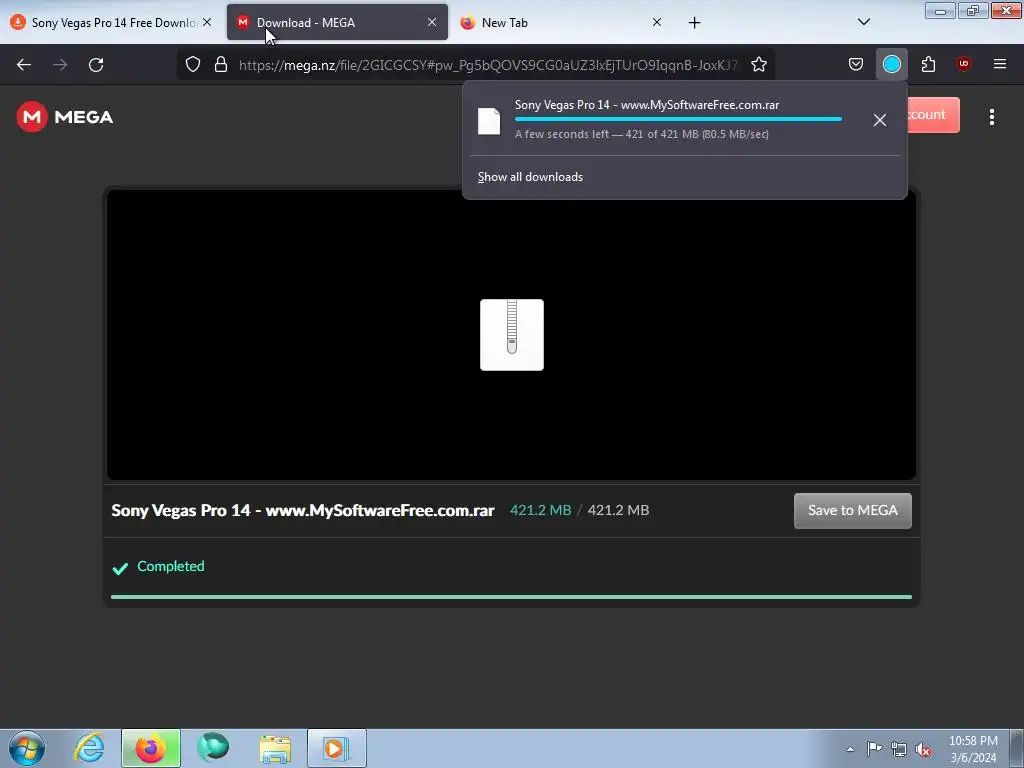Click the Completed status text
Viewport: 1024px width, 768px height.
[170, 566]
